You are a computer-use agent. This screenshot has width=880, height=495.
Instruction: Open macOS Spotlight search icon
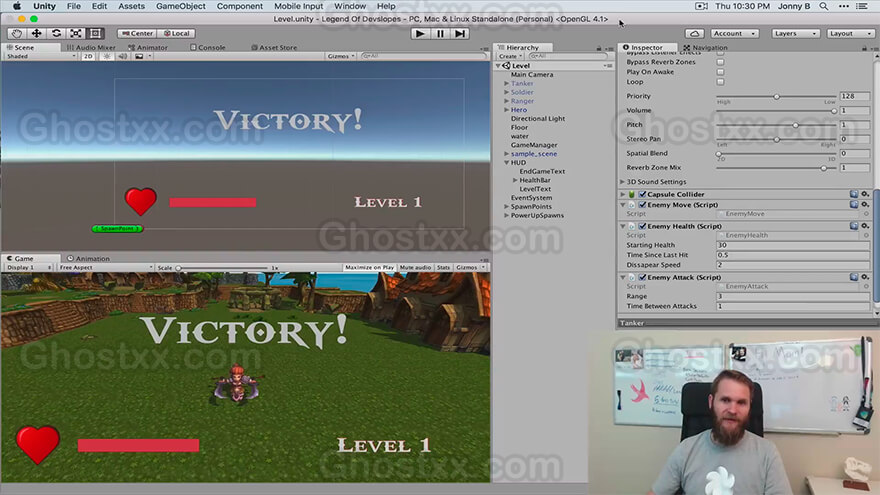tap(823, 6)
